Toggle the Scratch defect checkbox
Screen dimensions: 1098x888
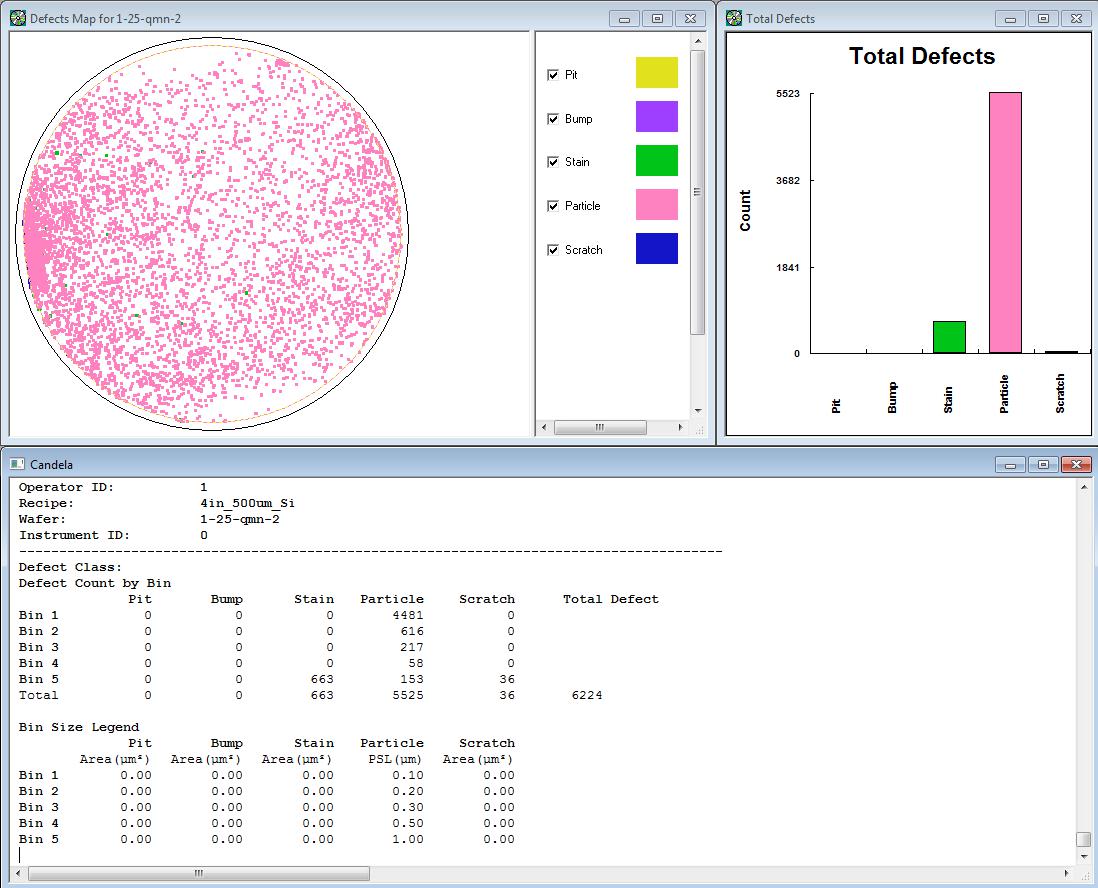click(x=553, y=250)
